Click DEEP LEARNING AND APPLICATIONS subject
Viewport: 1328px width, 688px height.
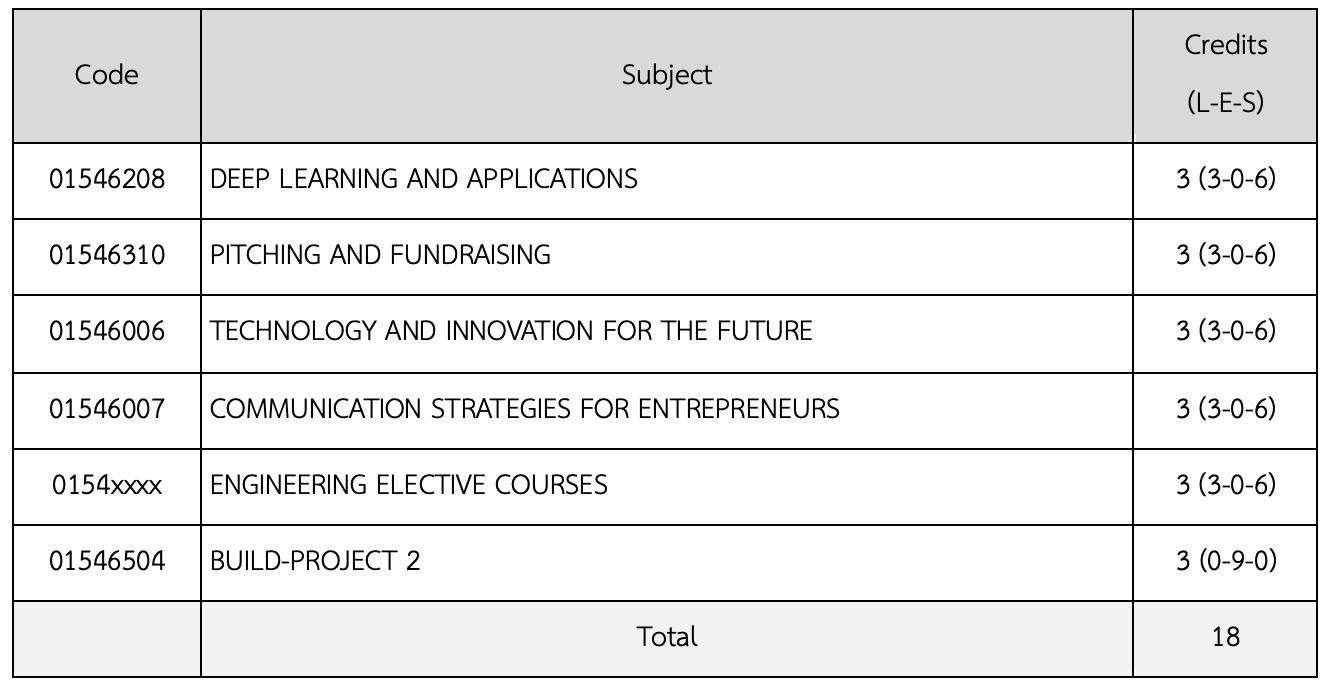424,179
